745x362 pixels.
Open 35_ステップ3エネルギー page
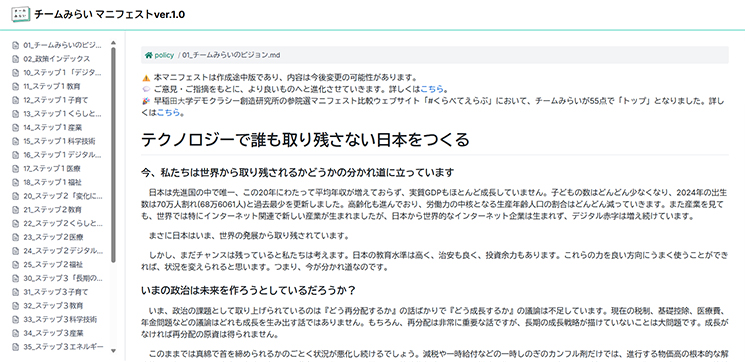pyautogui.click(x=63, y=347)
